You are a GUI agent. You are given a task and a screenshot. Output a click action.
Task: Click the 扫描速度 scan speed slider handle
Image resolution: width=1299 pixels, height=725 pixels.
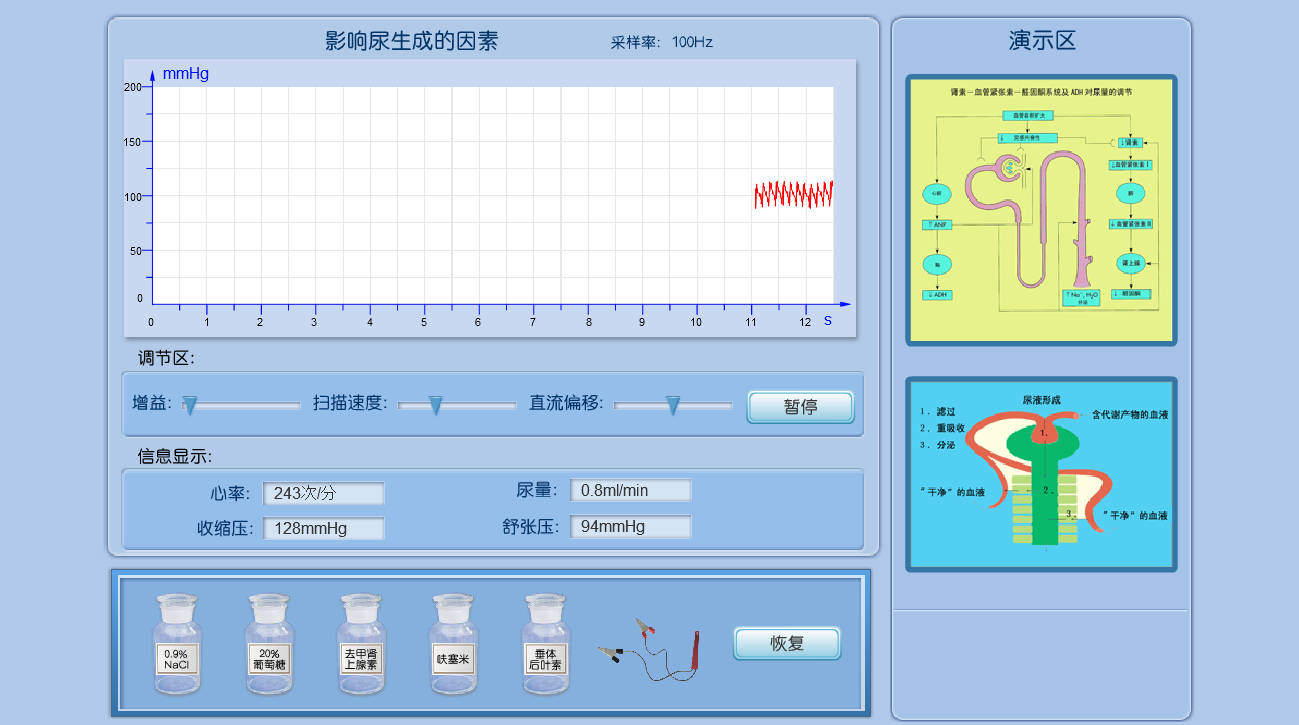435,405
